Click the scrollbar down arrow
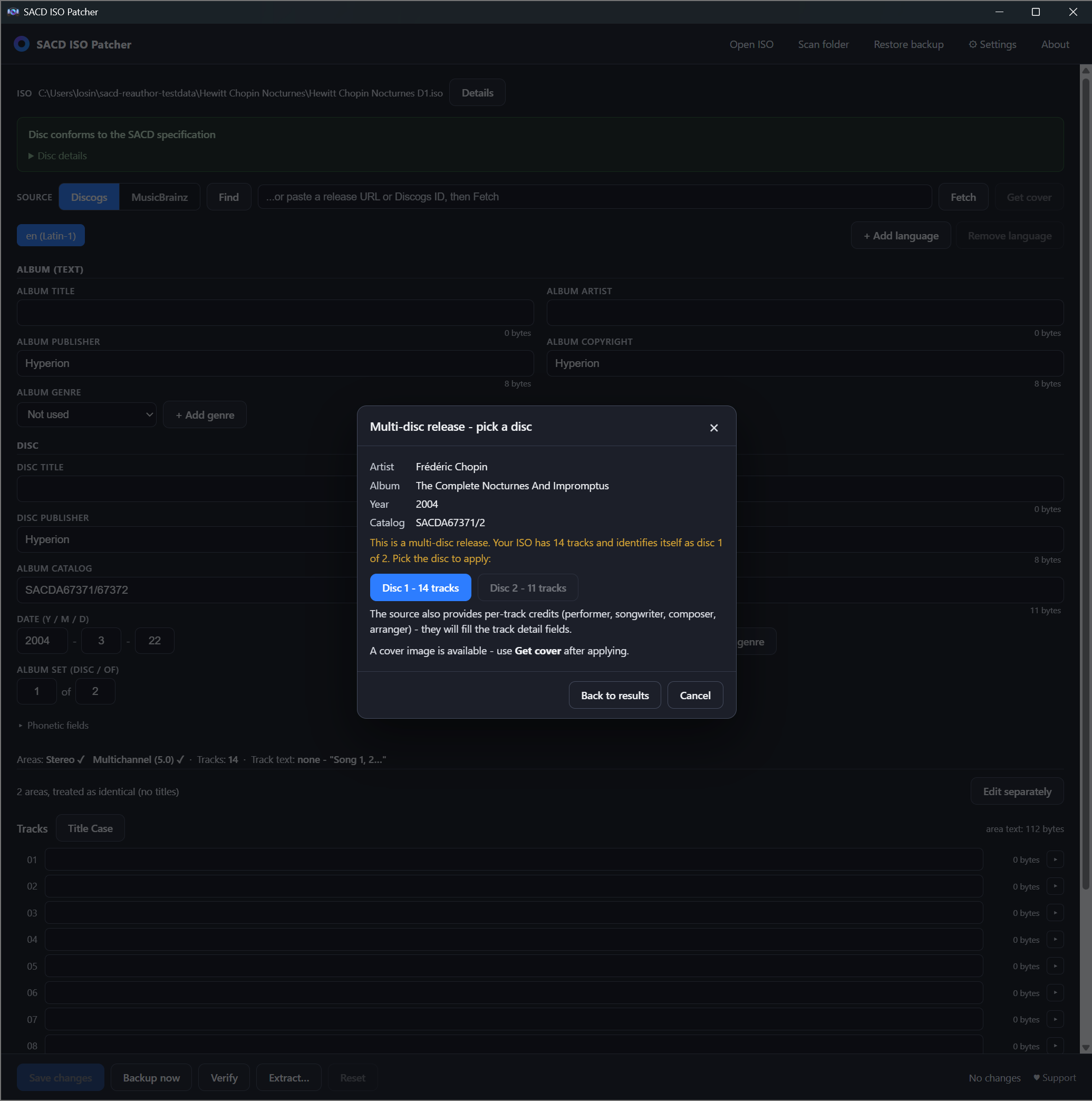The image size is (1092, 1101). [x=1086, y=1047]
